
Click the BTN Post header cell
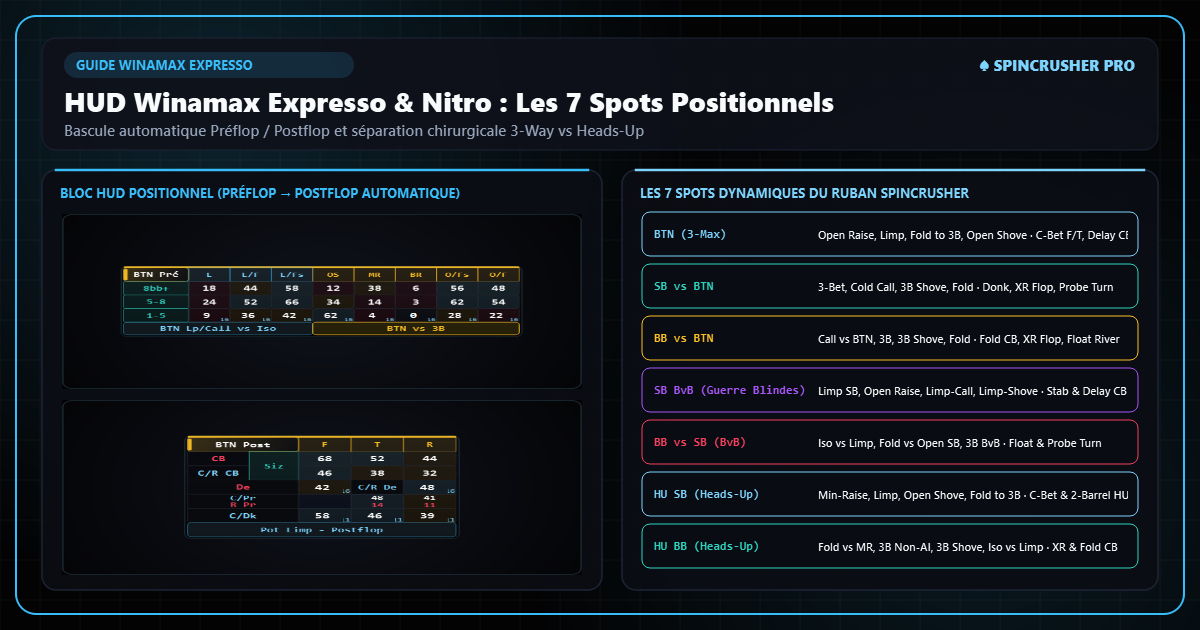pos(243,445)
